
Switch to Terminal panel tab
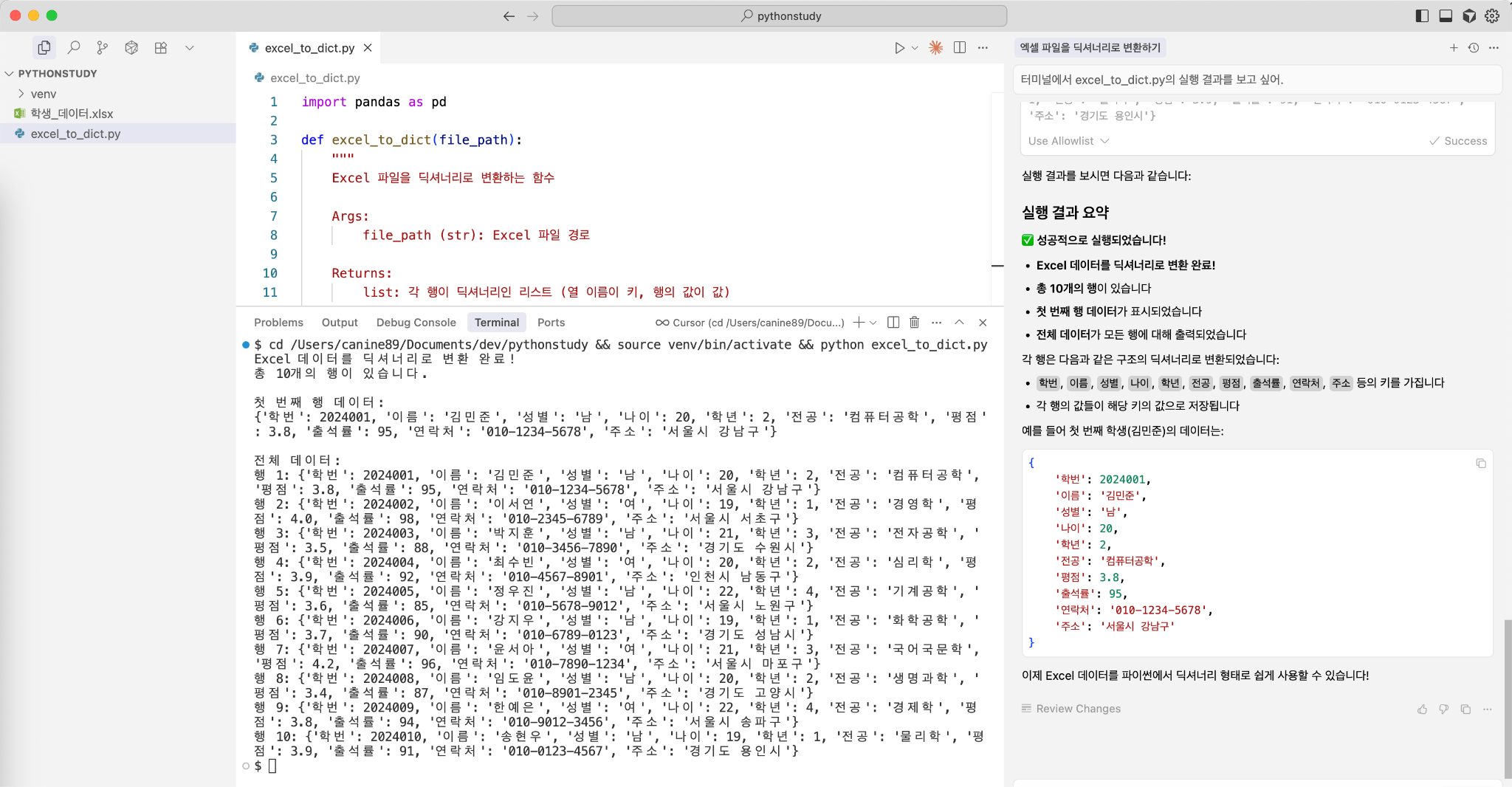pos(497,323)
